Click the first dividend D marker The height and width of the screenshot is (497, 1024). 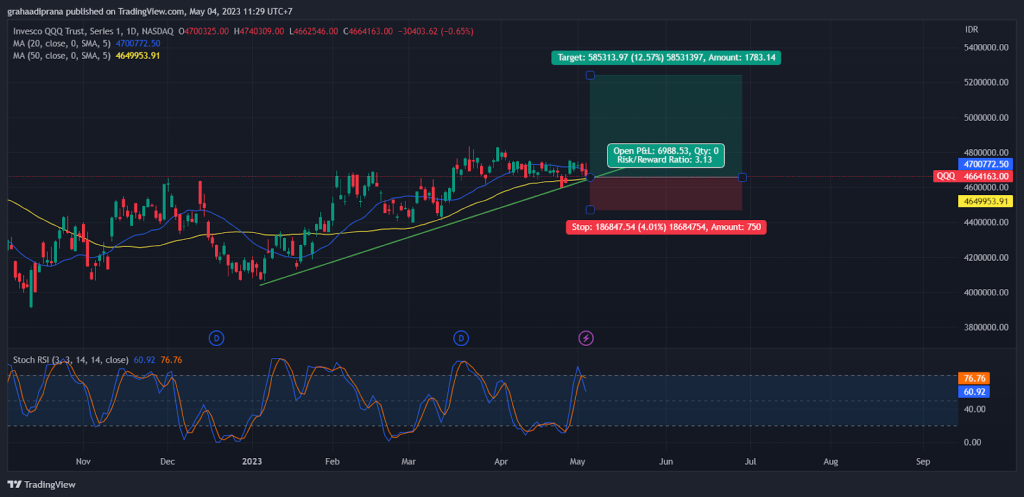(x=217, y=338)
